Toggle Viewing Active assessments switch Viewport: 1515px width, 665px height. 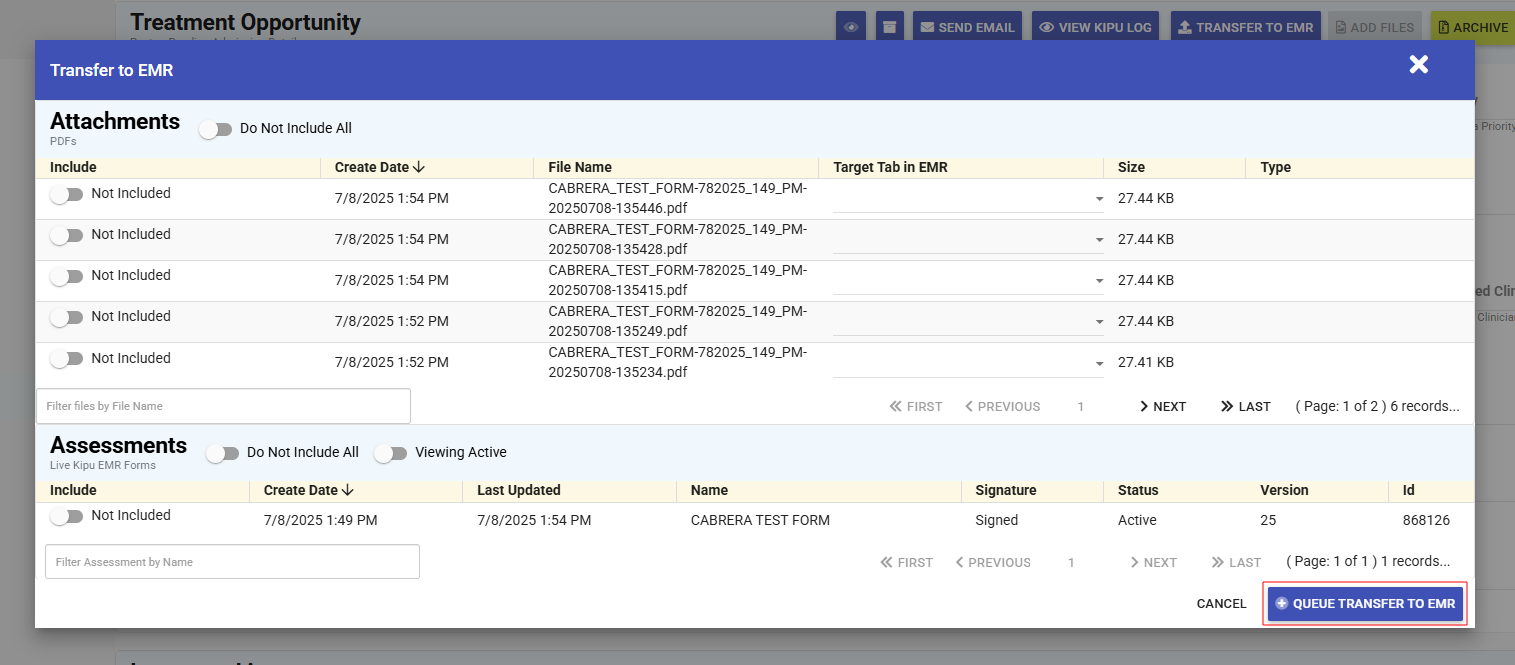pos(390,453)
